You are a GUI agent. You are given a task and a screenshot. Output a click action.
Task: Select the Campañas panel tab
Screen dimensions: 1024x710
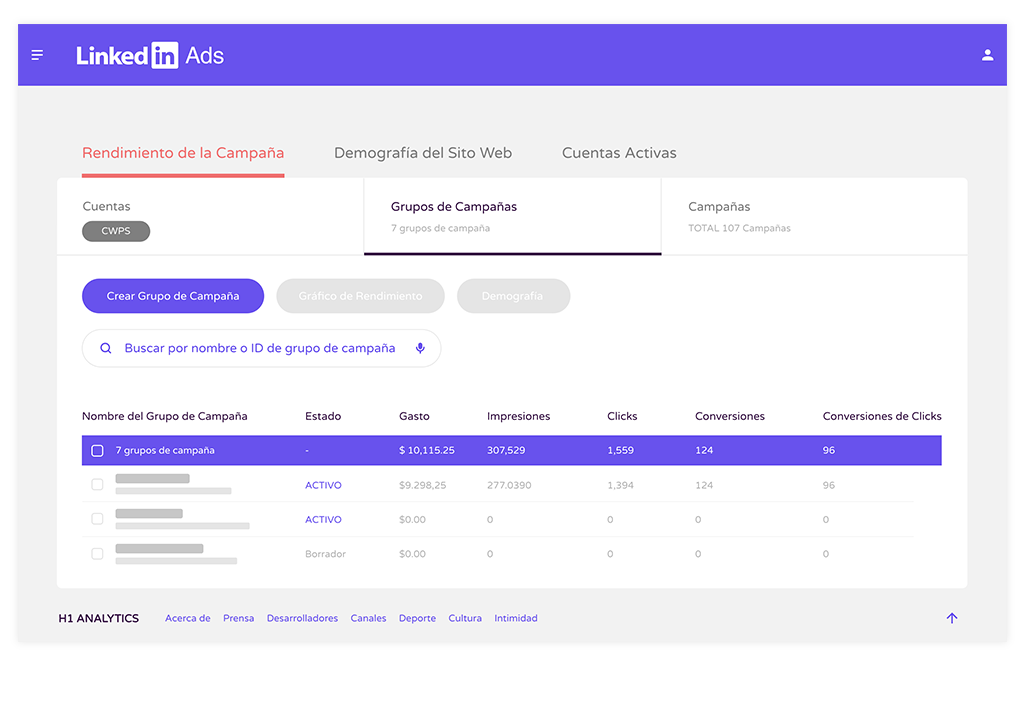click(812, 216)
